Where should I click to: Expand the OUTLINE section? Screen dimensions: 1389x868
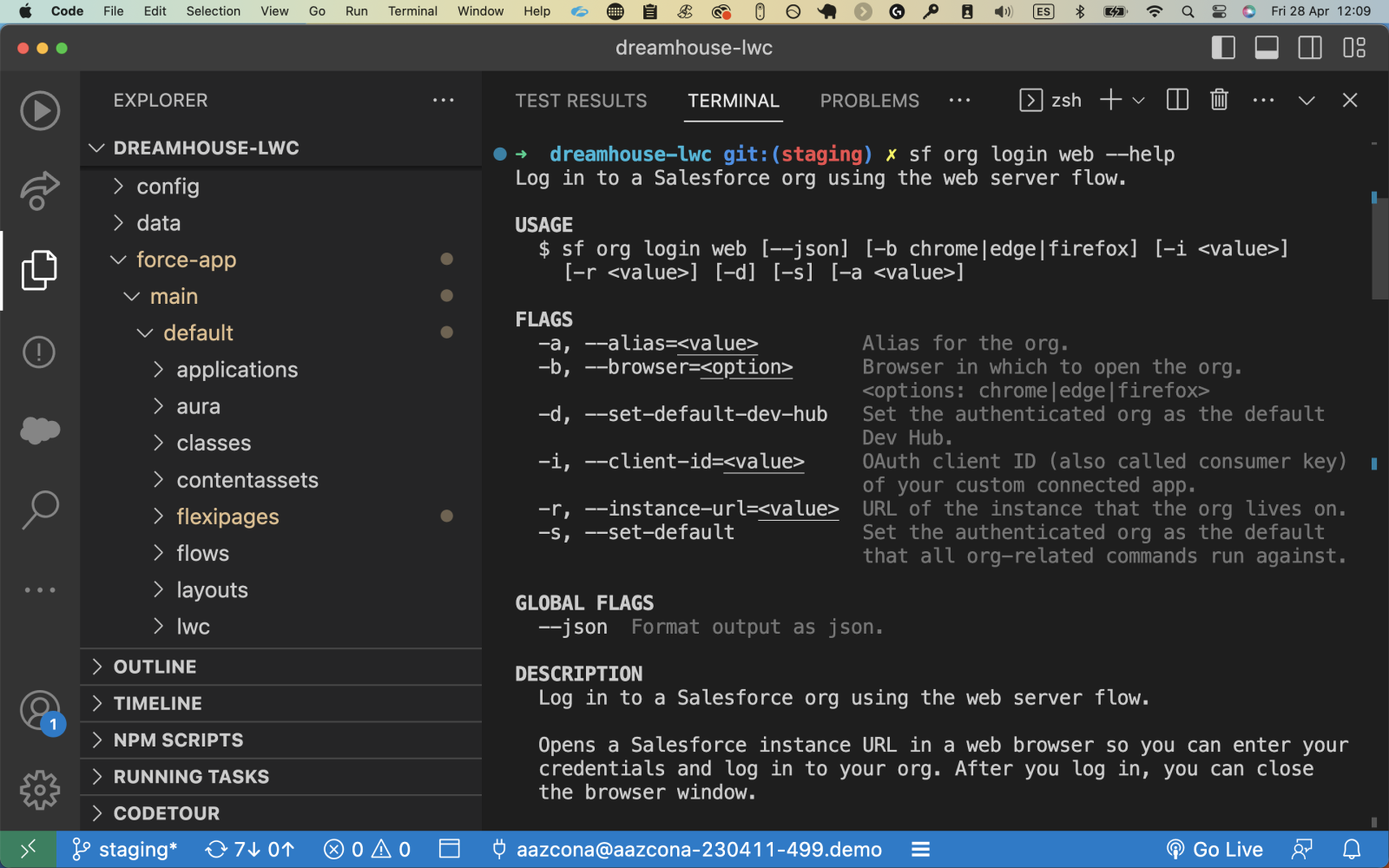[x=281, y=667]
